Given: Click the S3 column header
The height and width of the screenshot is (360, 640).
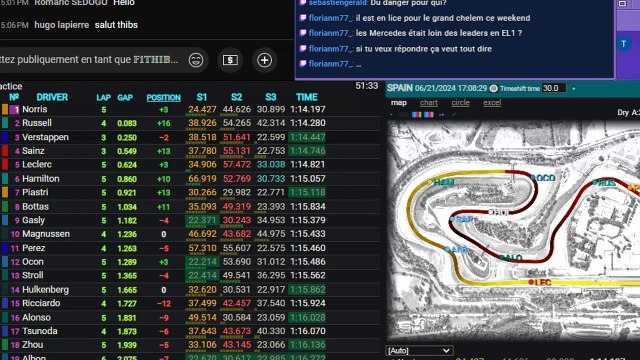Looking at the screenshot, I should pos(271,97).
